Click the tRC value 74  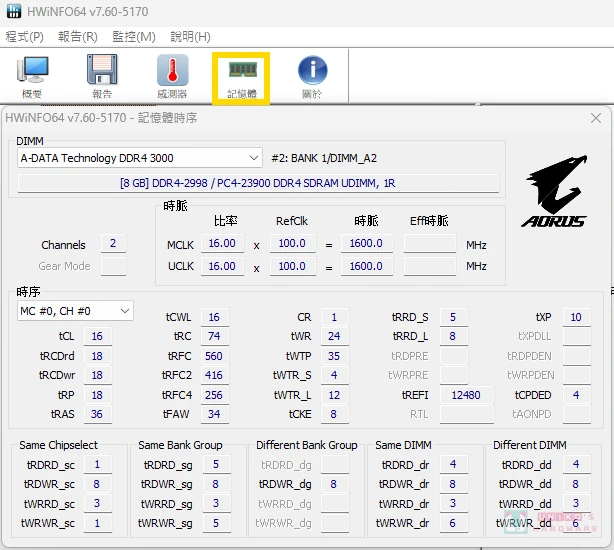(215, 336)
